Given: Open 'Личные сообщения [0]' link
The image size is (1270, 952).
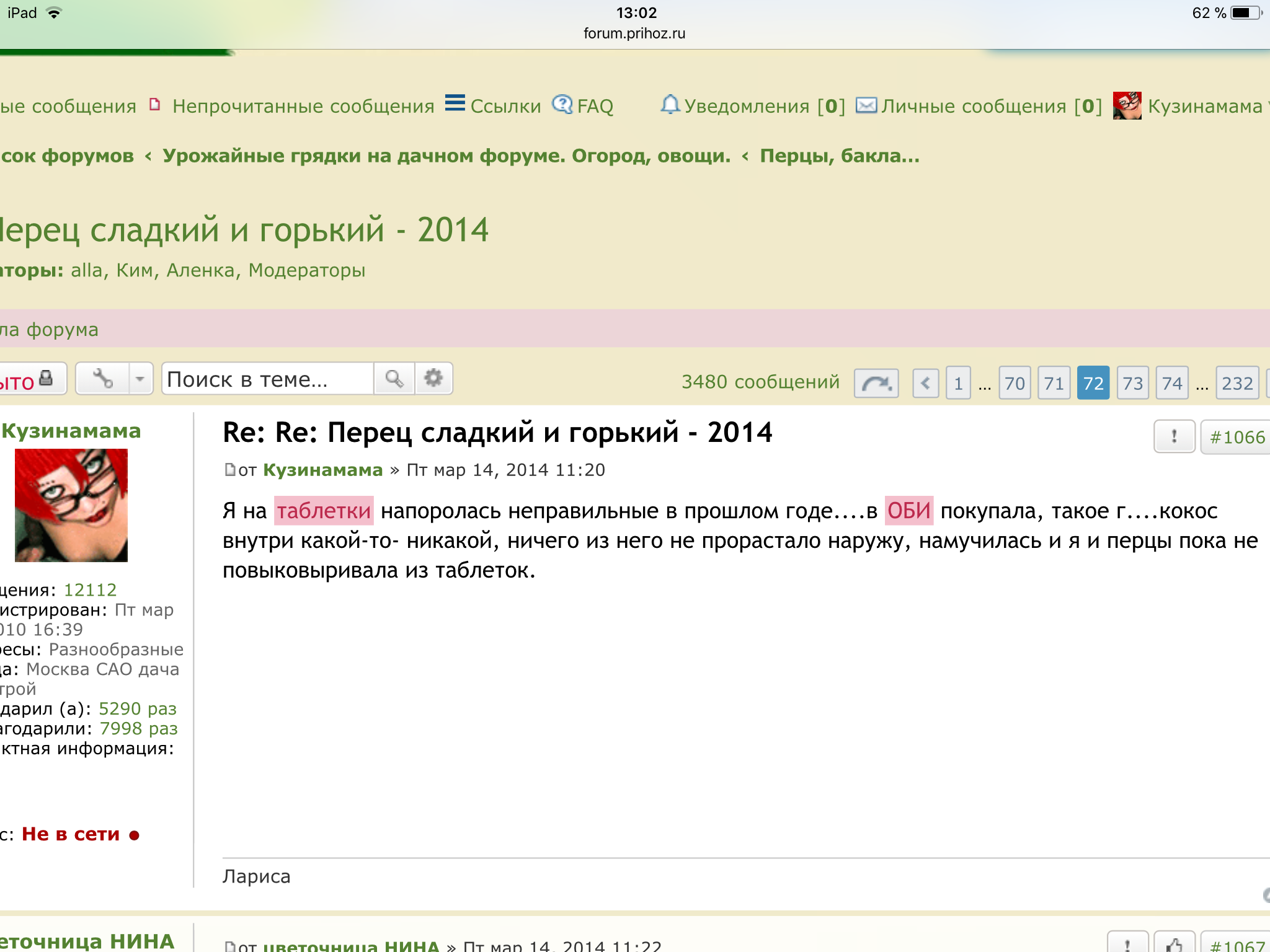Looking at the screenshot, I should click(x=992, y=106).
